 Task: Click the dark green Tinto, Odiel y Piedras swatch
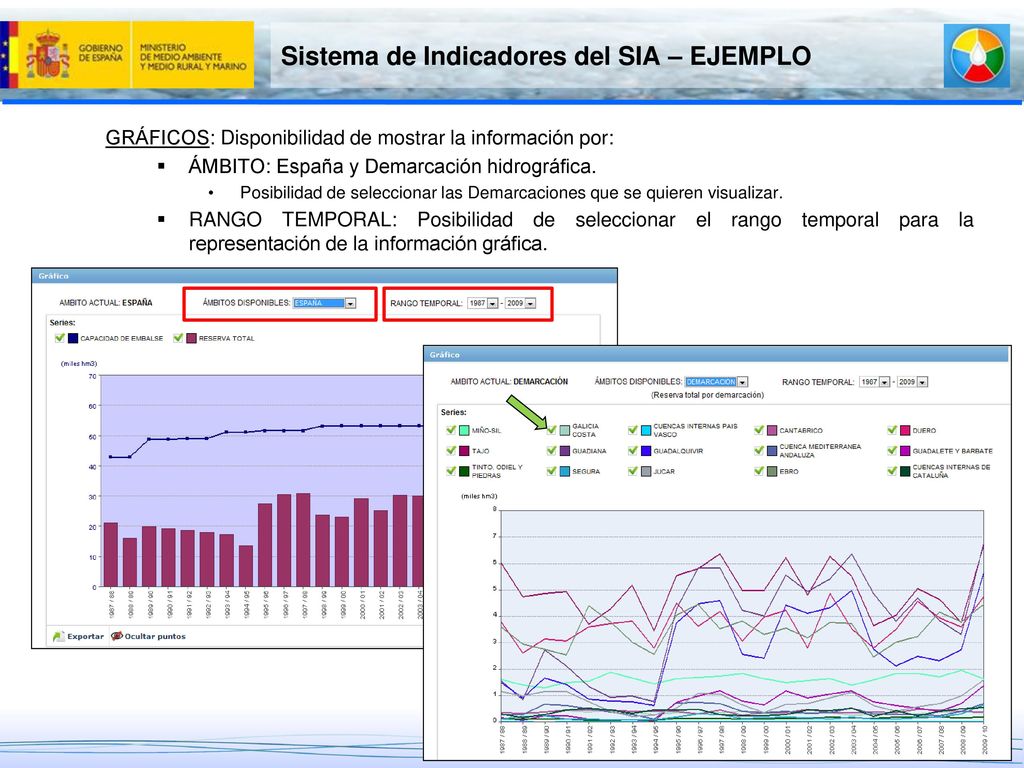click(x=464, y=471)
